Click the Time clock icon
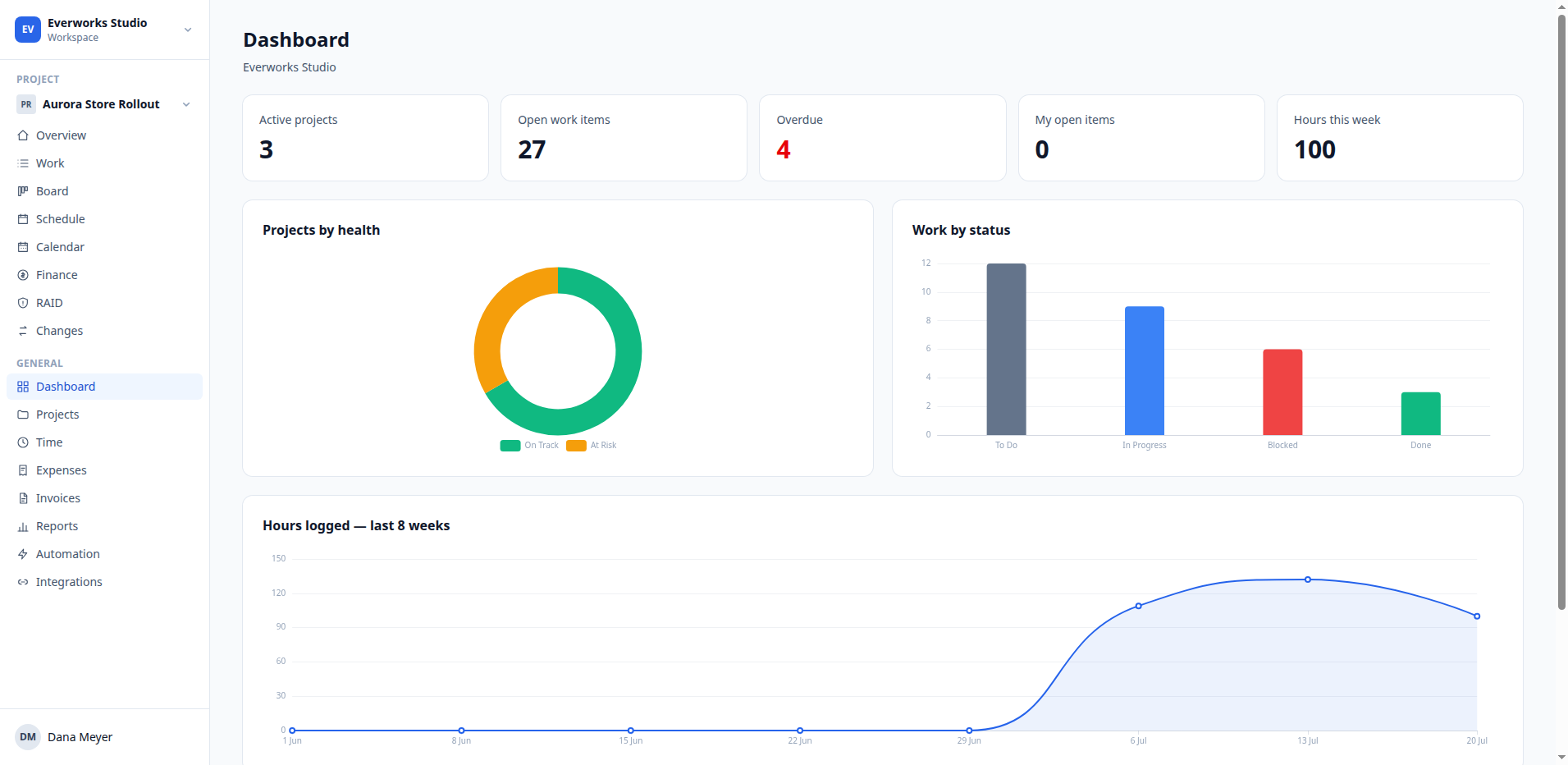 pyautogui.click(x=23, y=442)
